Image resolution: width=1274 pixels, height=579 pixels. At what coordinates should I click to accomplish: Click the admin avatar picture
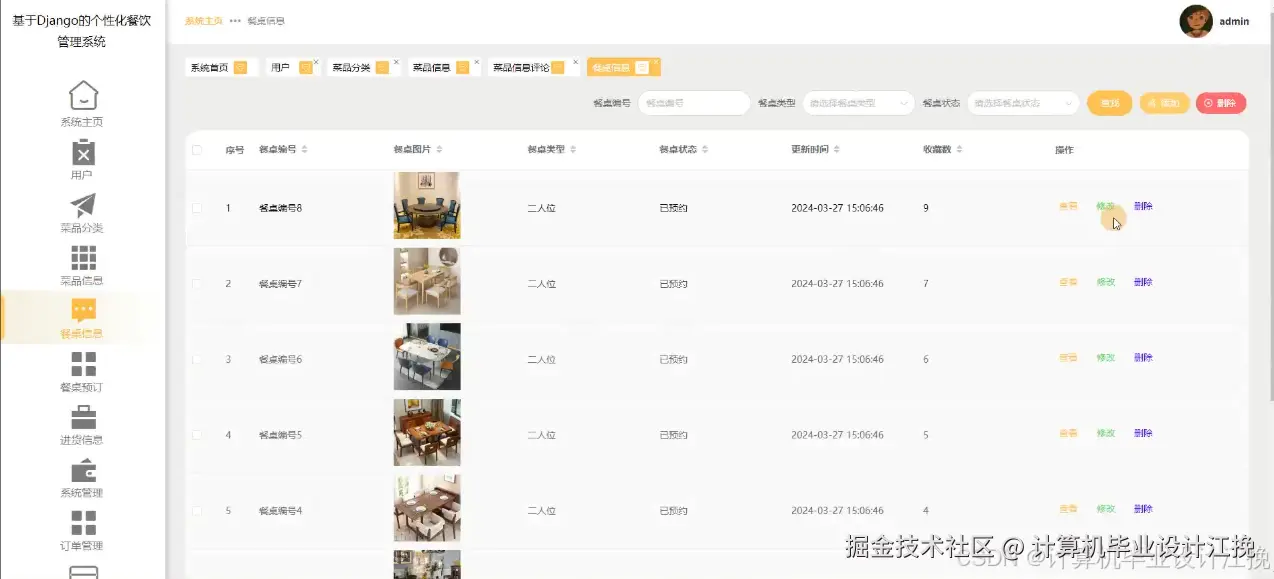coord(1196,21)
